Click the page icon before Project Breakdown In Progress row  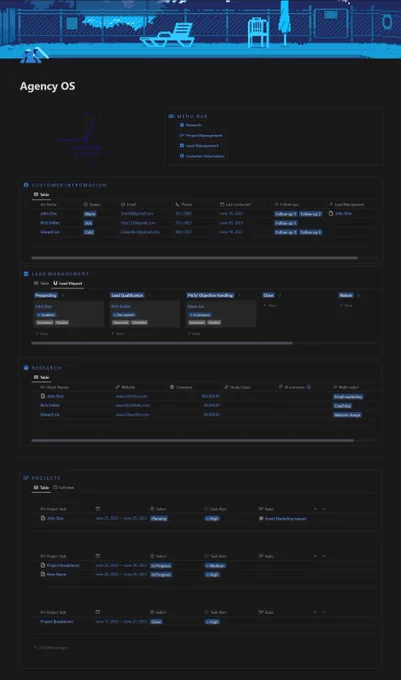(43, 565)
